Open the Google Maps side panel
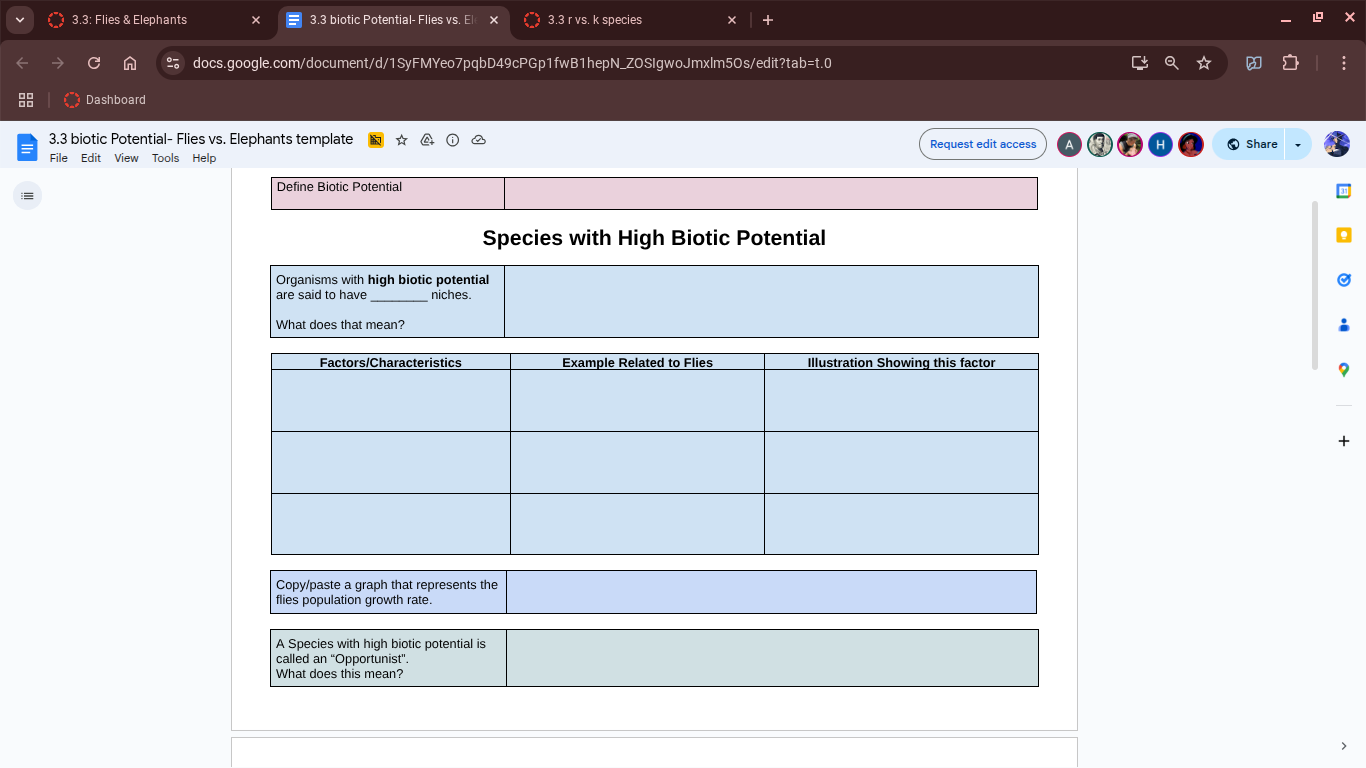This screenshot has height=768, width=1366. point(1344,370)
